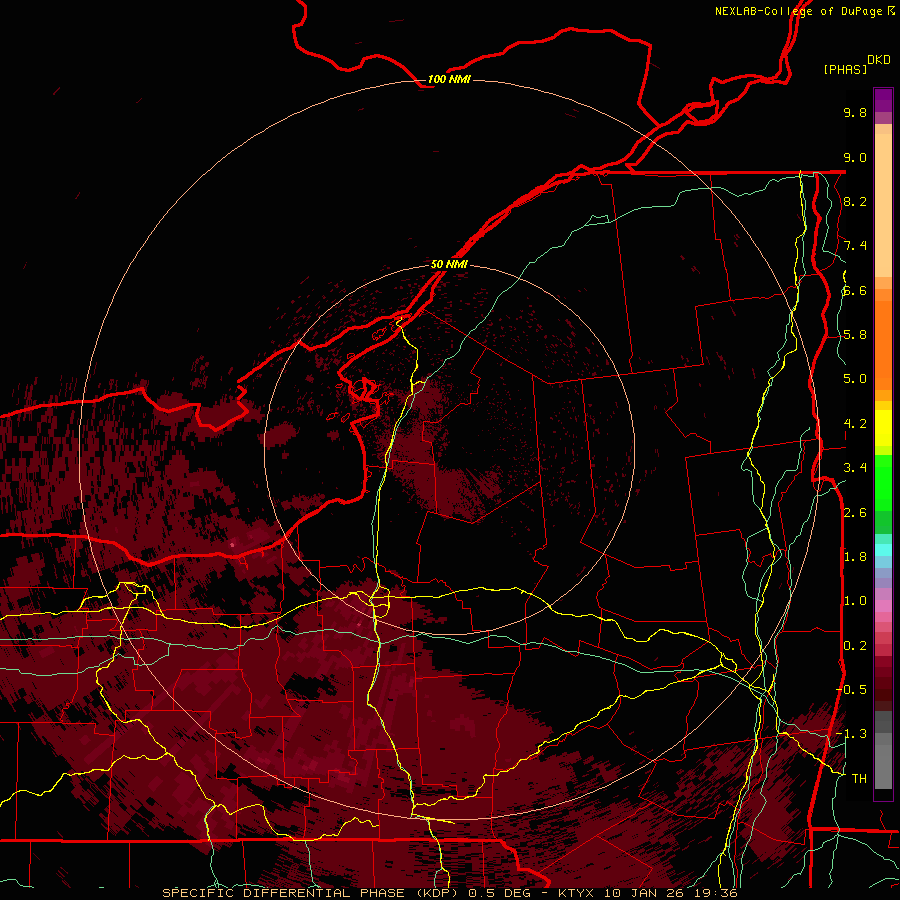Click the 1.8 value on the color scale

coord(855,557)
